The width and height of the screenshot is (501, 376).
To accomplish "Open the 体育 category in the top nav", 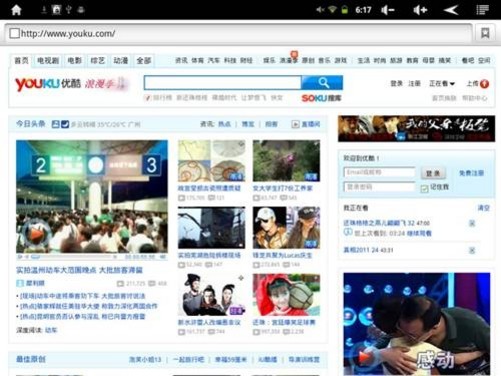I will pyautogui.click(x=197, y=60).
